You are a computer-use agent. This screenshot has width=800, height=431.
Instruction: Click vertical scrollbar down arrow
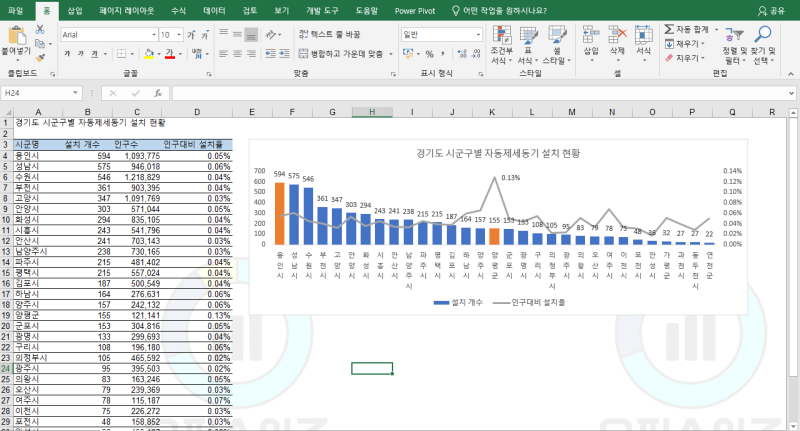tap(793, 425)
